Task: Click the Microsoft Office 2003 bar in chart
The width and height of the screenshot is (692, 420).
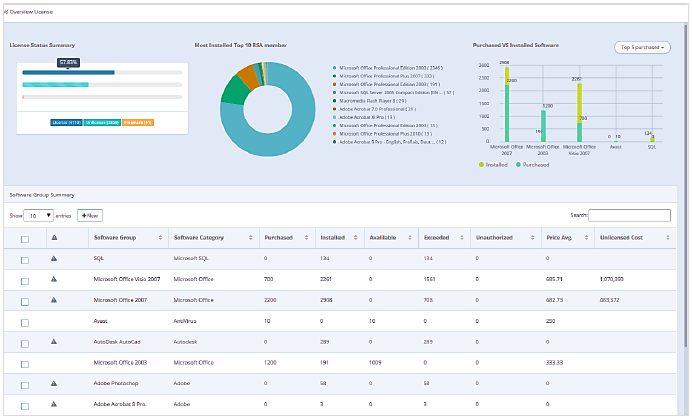Action: [543, 126]
